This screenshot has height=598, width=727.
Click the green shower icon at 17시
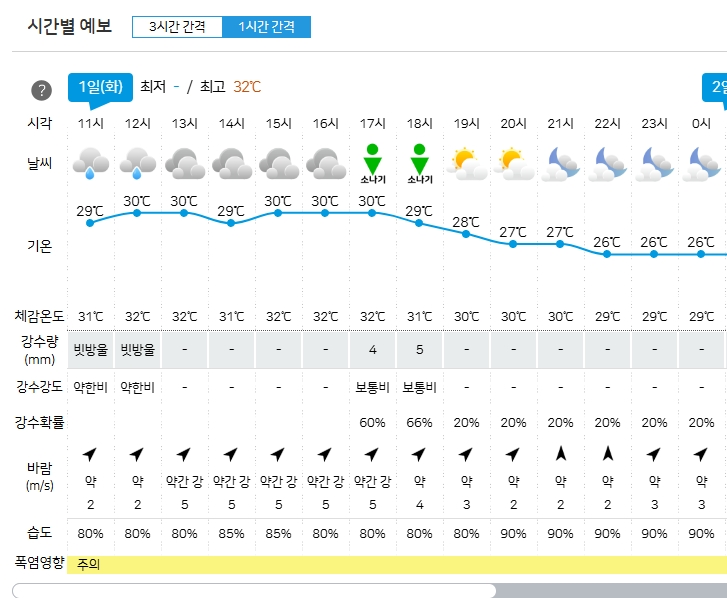click(x=372, y=163)
